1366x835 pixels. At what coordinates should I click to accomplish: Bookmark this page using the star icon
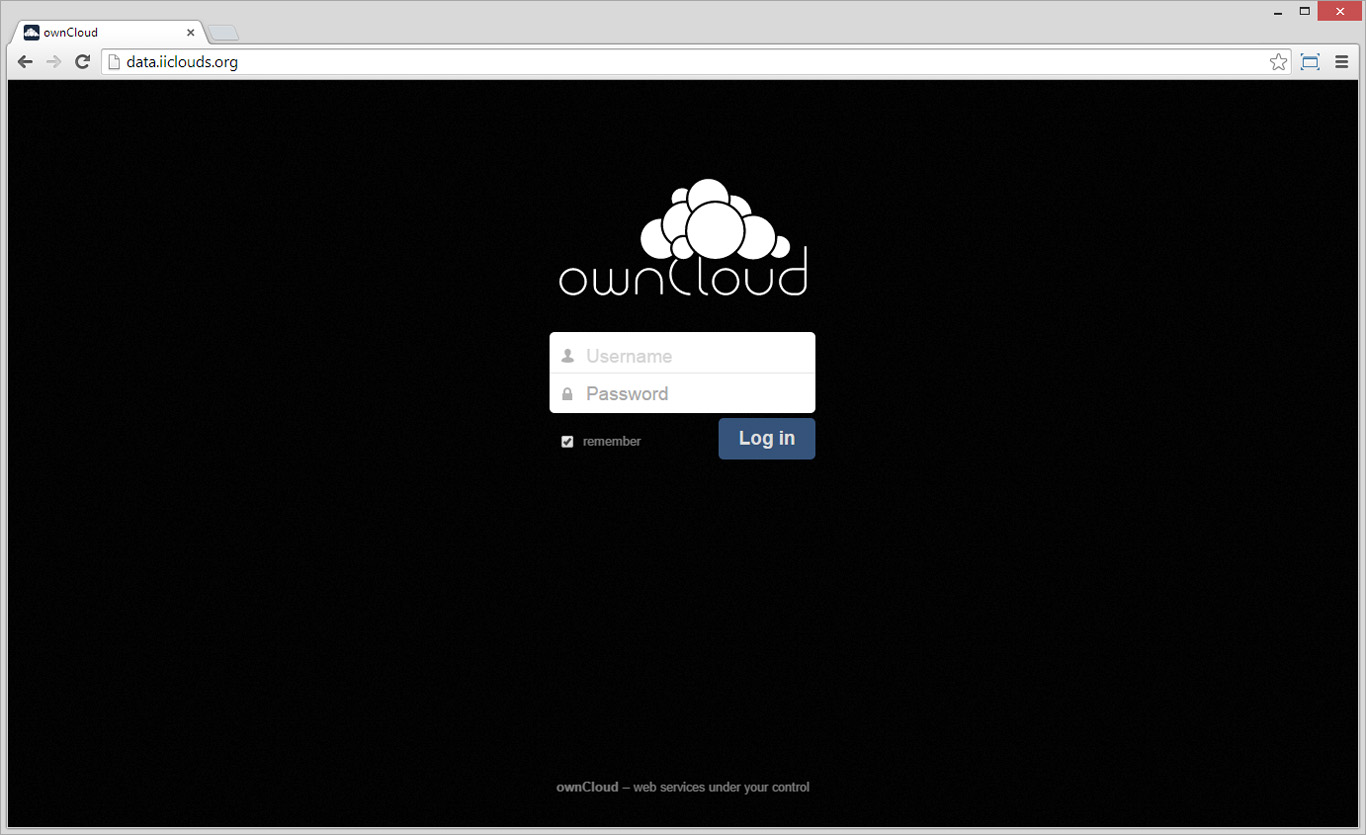[1278, 62]
